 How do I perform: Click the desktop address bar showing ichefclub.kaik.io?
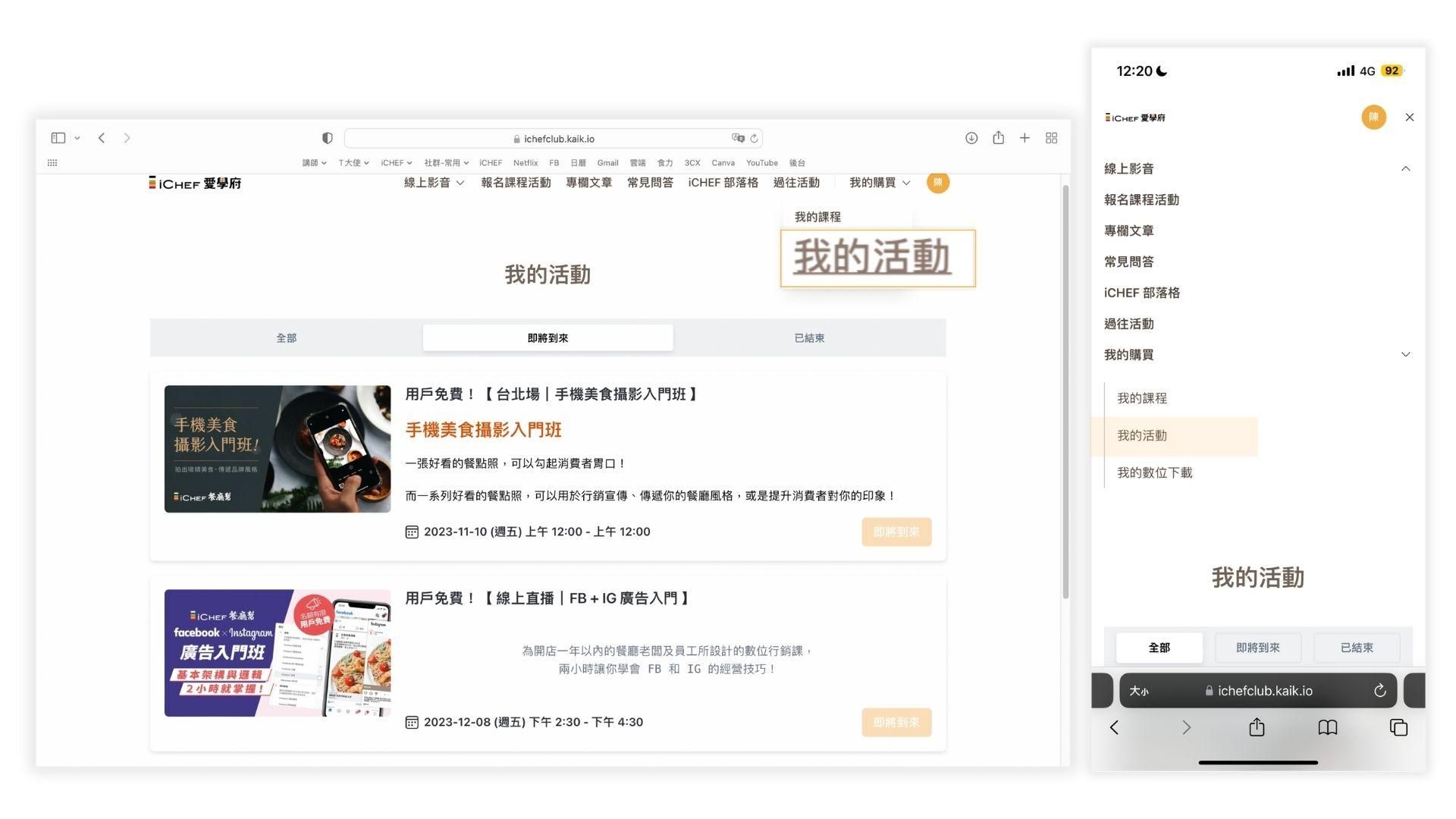554,139
